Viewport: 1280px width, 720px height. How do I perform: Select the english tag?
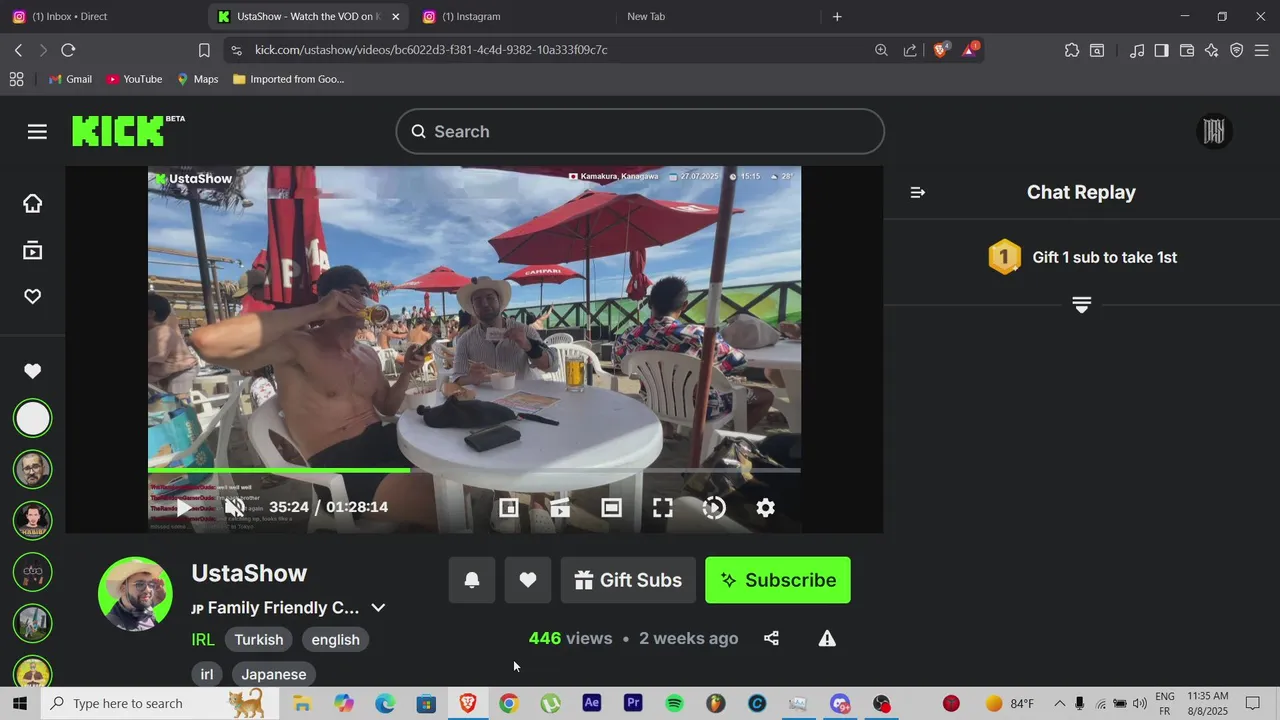click(x=335, y=640)
